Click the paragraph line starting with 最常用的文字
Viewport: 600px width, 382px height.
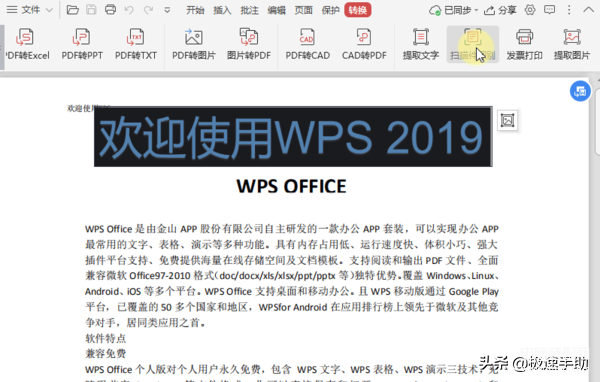[x=292, y=245]
